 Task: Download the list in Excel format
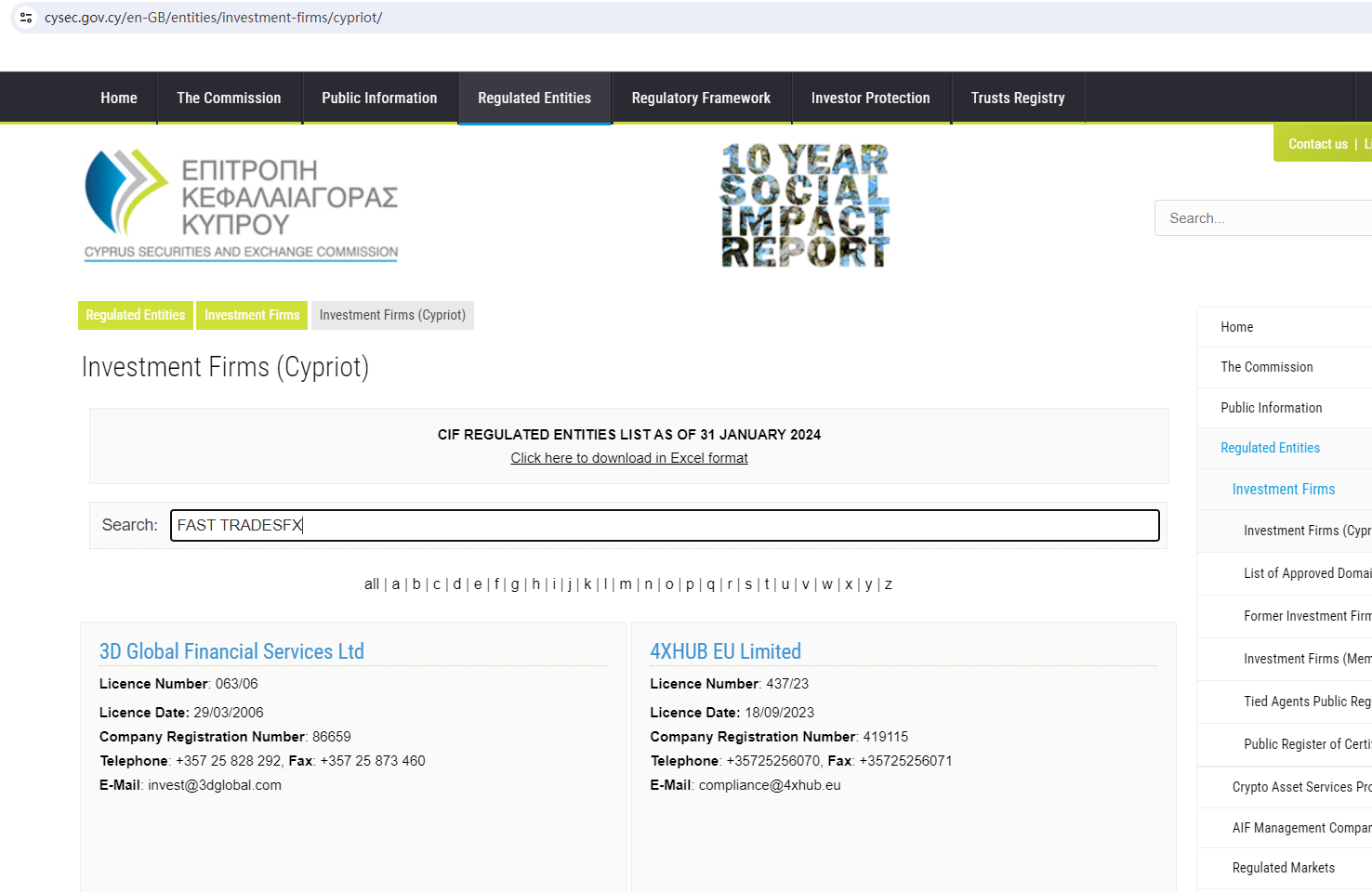(629, 458)
